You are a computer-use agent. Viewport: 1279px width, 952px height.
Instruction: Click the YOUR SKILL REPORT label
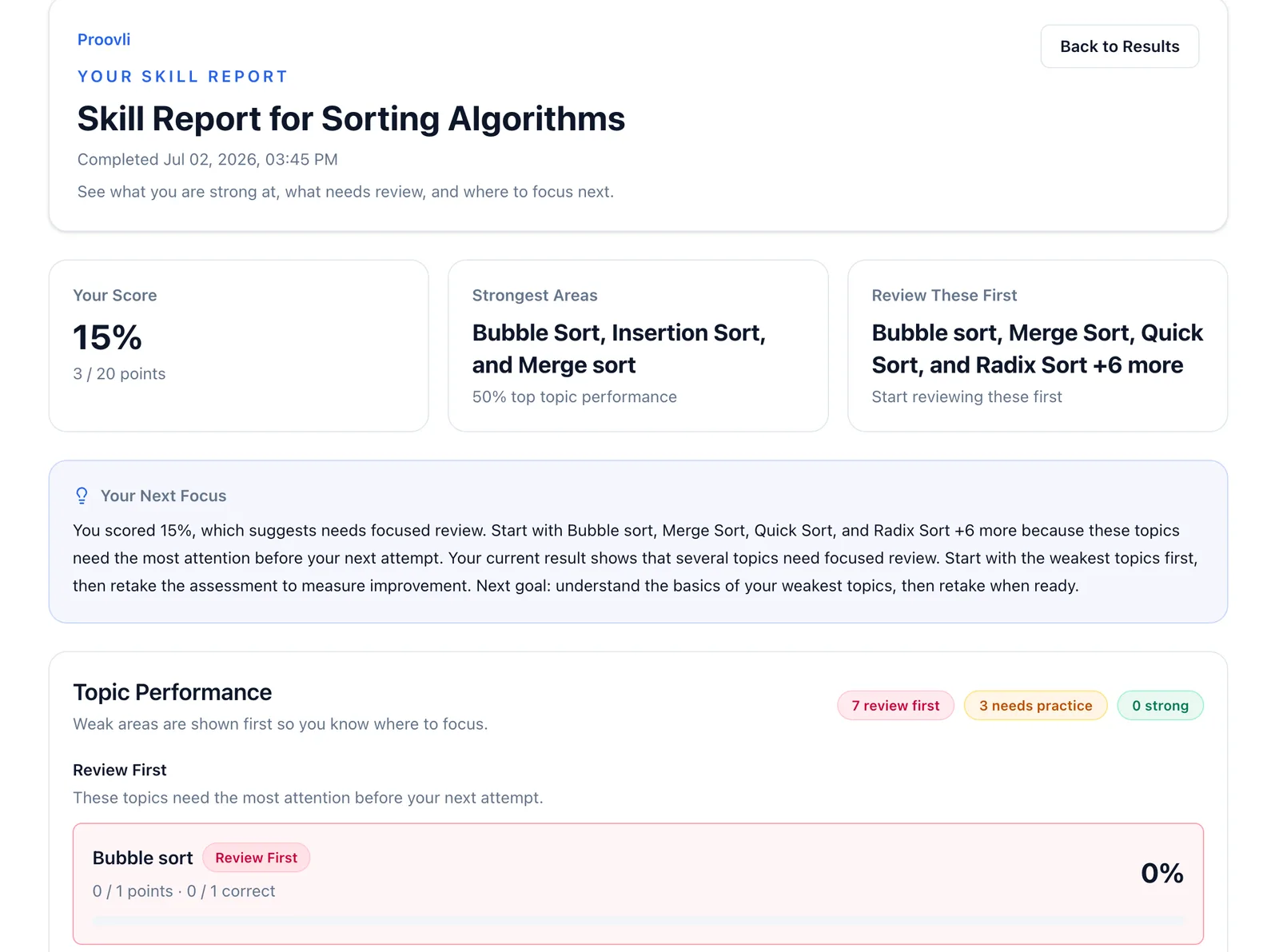pyautogui.click(x=182, y=77)
